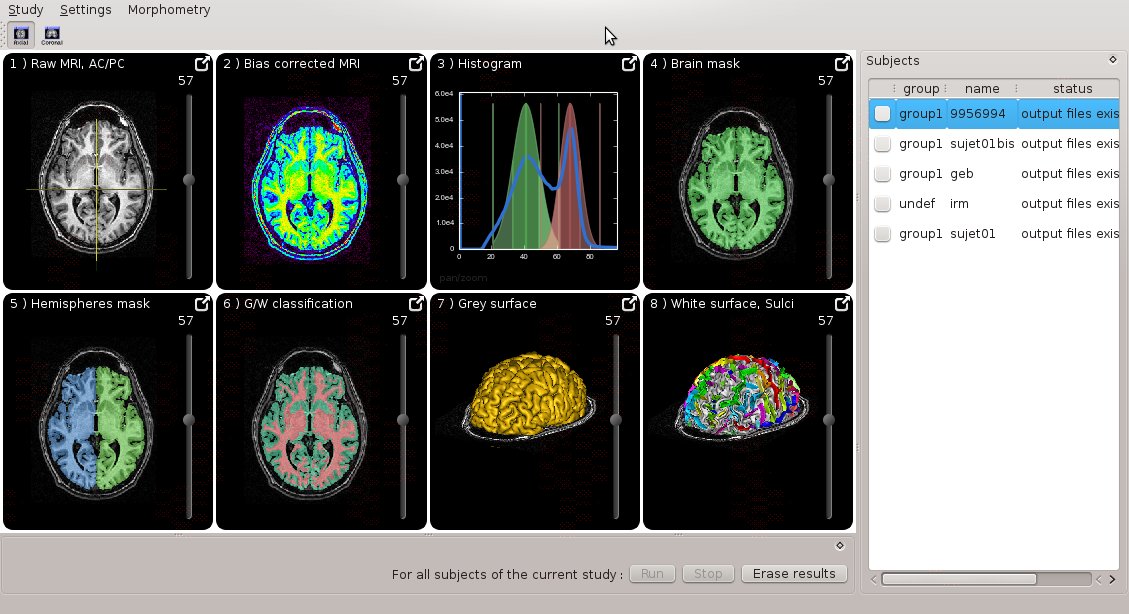Collapse the bottom actions panel
Viewport: 1129px width, 614px height.
(840, 545)
